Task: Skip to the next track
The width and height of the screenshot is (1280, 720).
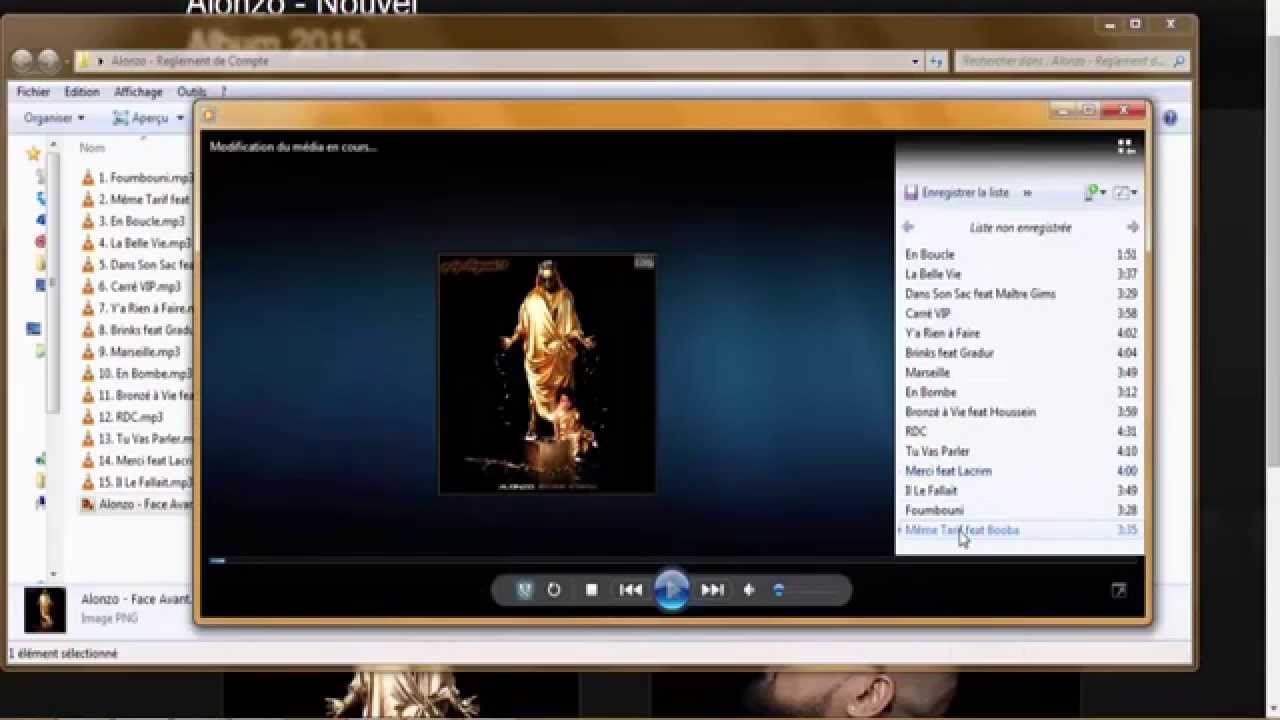Action: [x=712, y=590]
